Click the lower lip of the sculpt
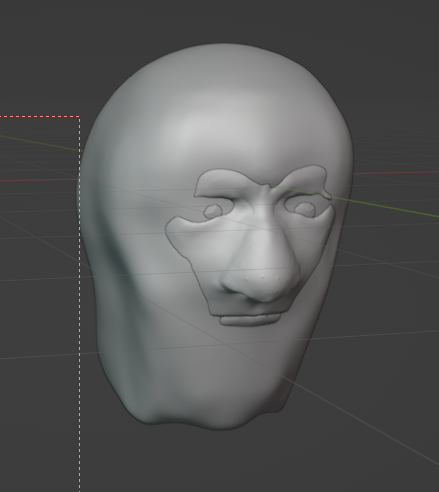The width and height of the screenshot is (439, 492). 249,320
